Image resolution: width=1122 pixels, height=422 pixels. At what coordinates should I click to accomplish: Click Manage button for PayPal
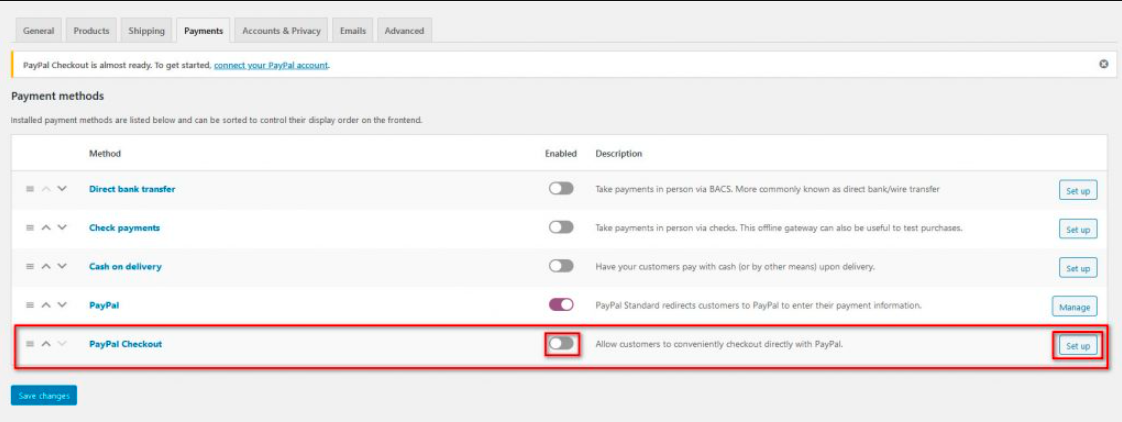tap(1074, 306)
